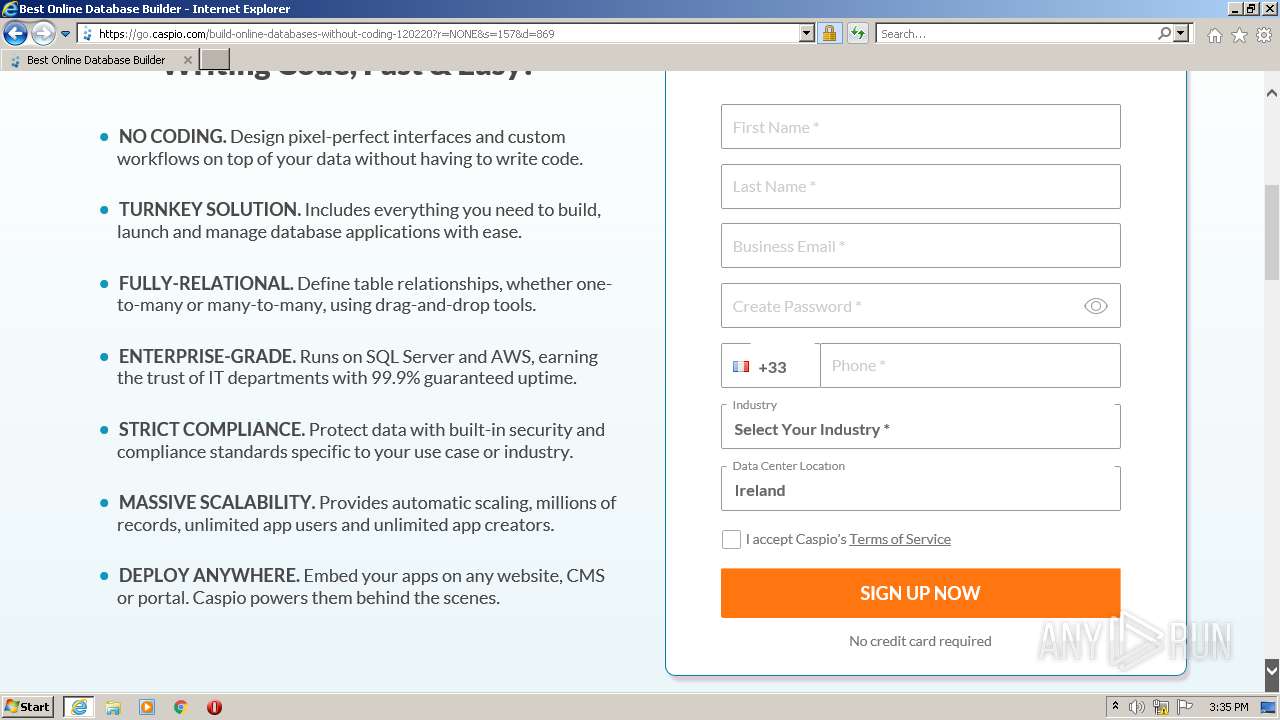The width and height of the screenshot is (1280, 720).
Task: Click the TURNKEY SOLUTION heading text
Action: 209,210
